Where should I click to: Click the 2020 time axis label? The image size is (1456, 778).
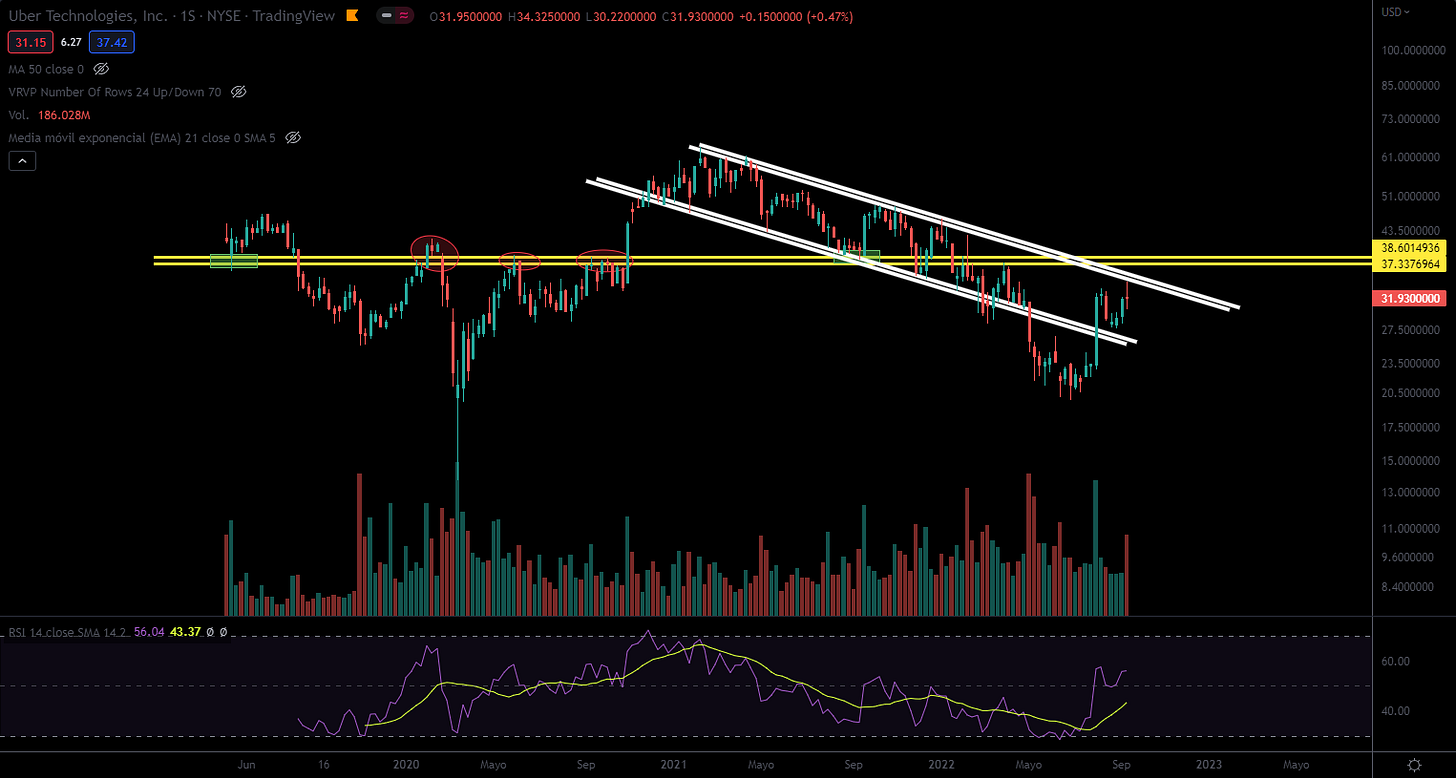pyautogui.click(x=405, y=764)
